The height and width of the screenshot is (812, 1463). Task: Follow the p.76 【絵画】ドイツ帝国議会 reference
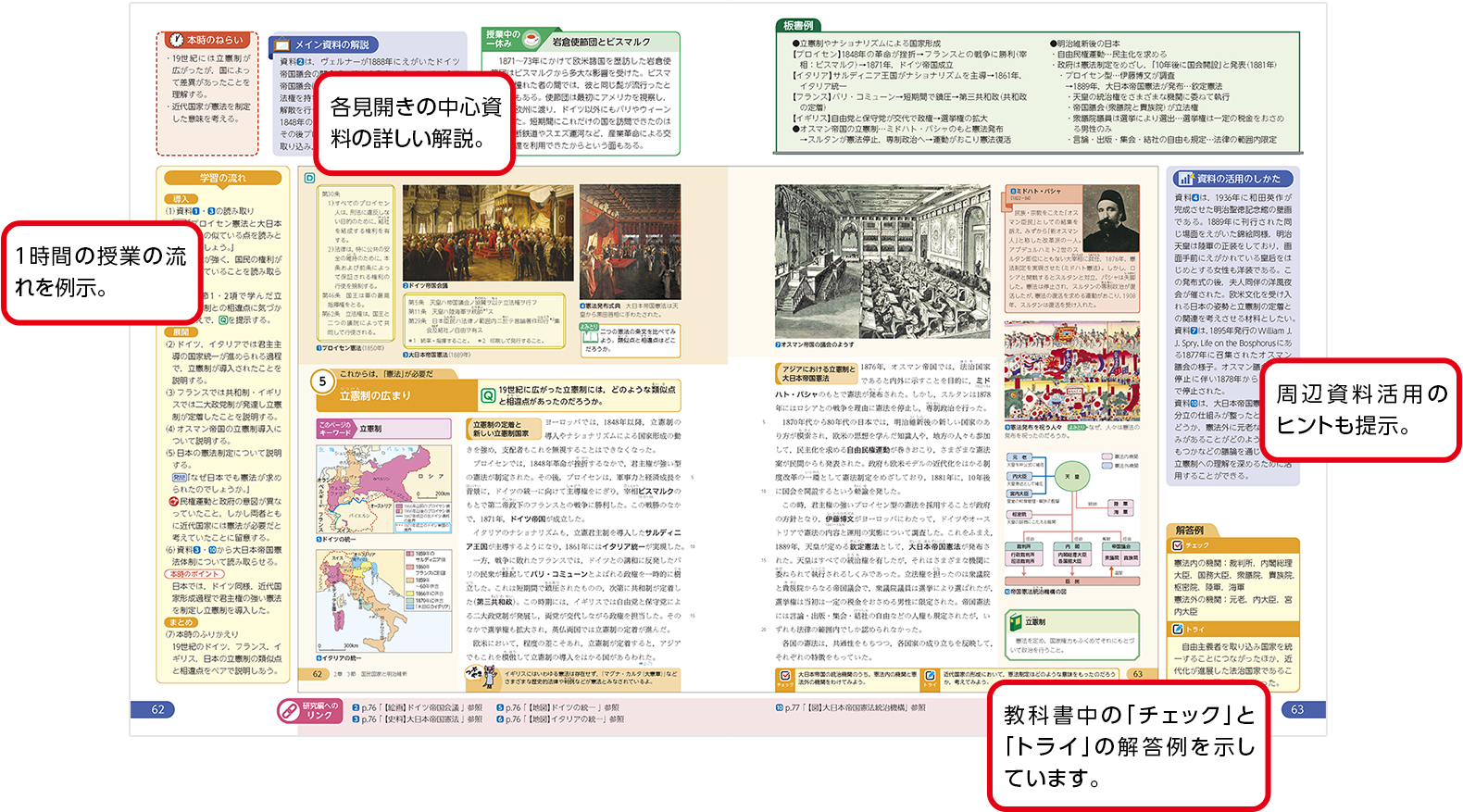pyautogui.click(x=418, y=706)
